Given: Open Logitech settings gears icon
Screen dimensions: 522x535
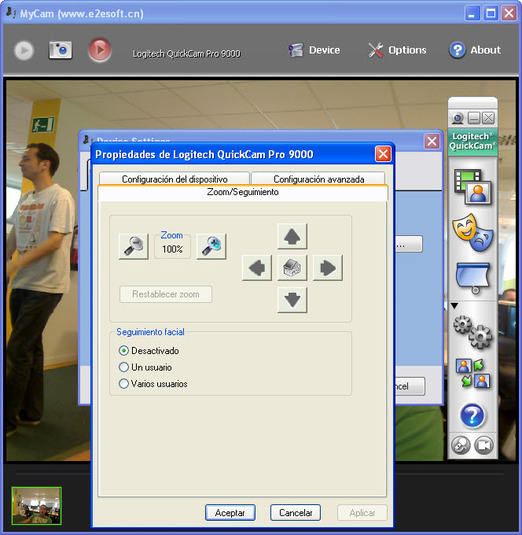Looking at the screenshot, I should (x=473, y=332).
